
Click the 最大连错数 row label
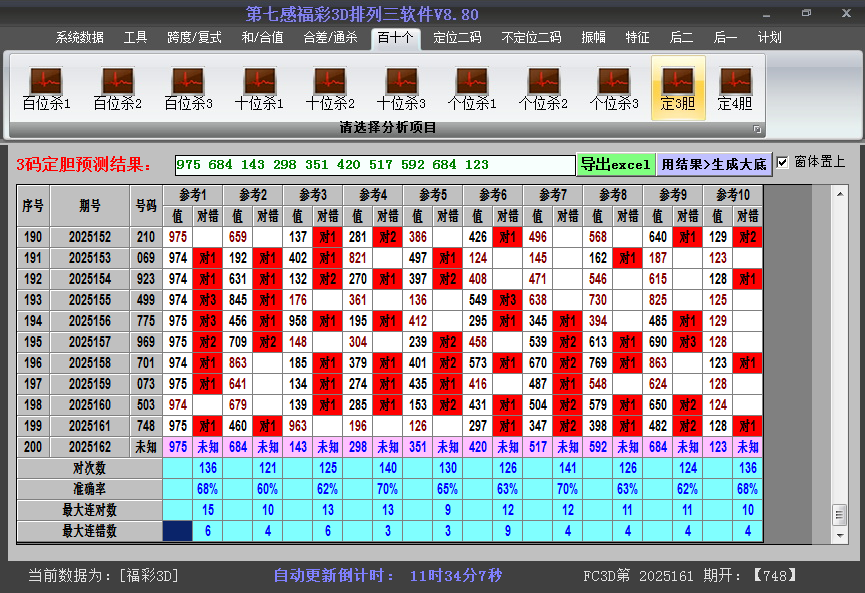pos(89,531)
